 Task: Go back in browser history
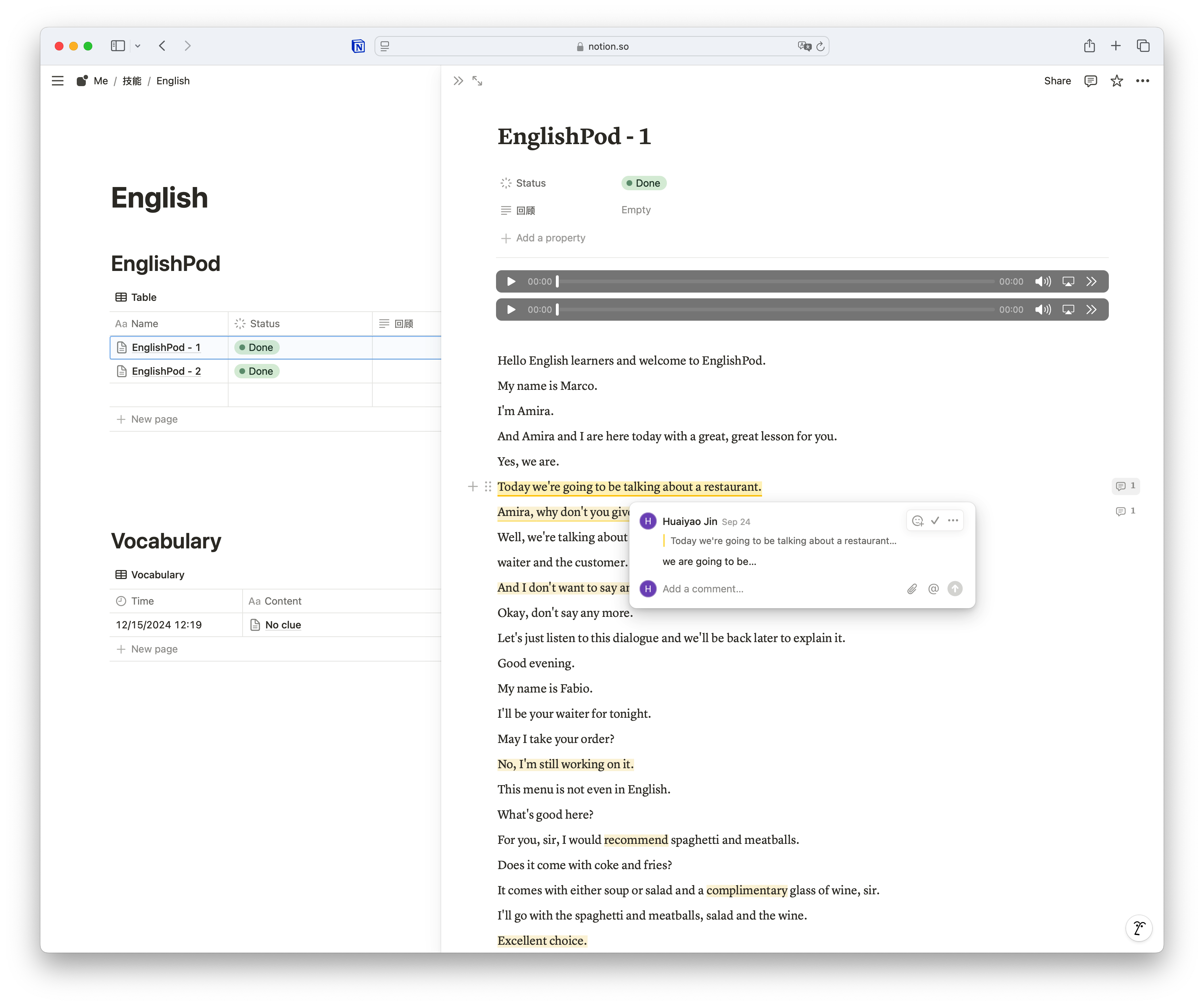[162, 46]
